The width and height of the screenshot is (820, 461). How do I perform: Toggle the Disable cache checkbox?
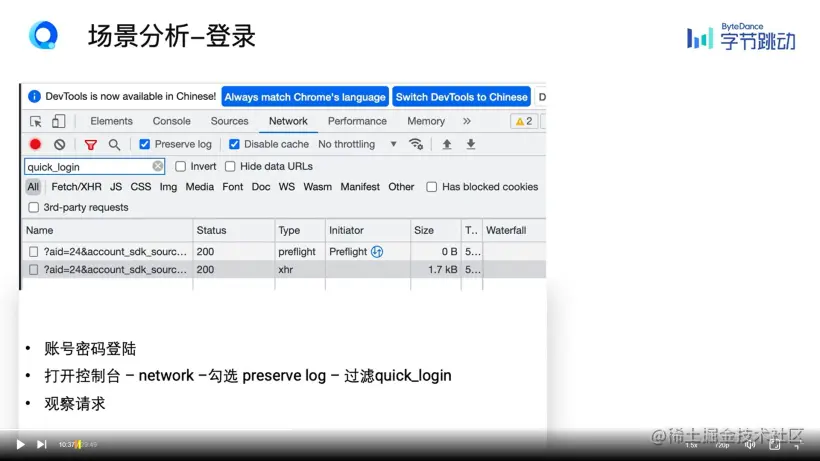pyautogui.click(x=234, y=144)
